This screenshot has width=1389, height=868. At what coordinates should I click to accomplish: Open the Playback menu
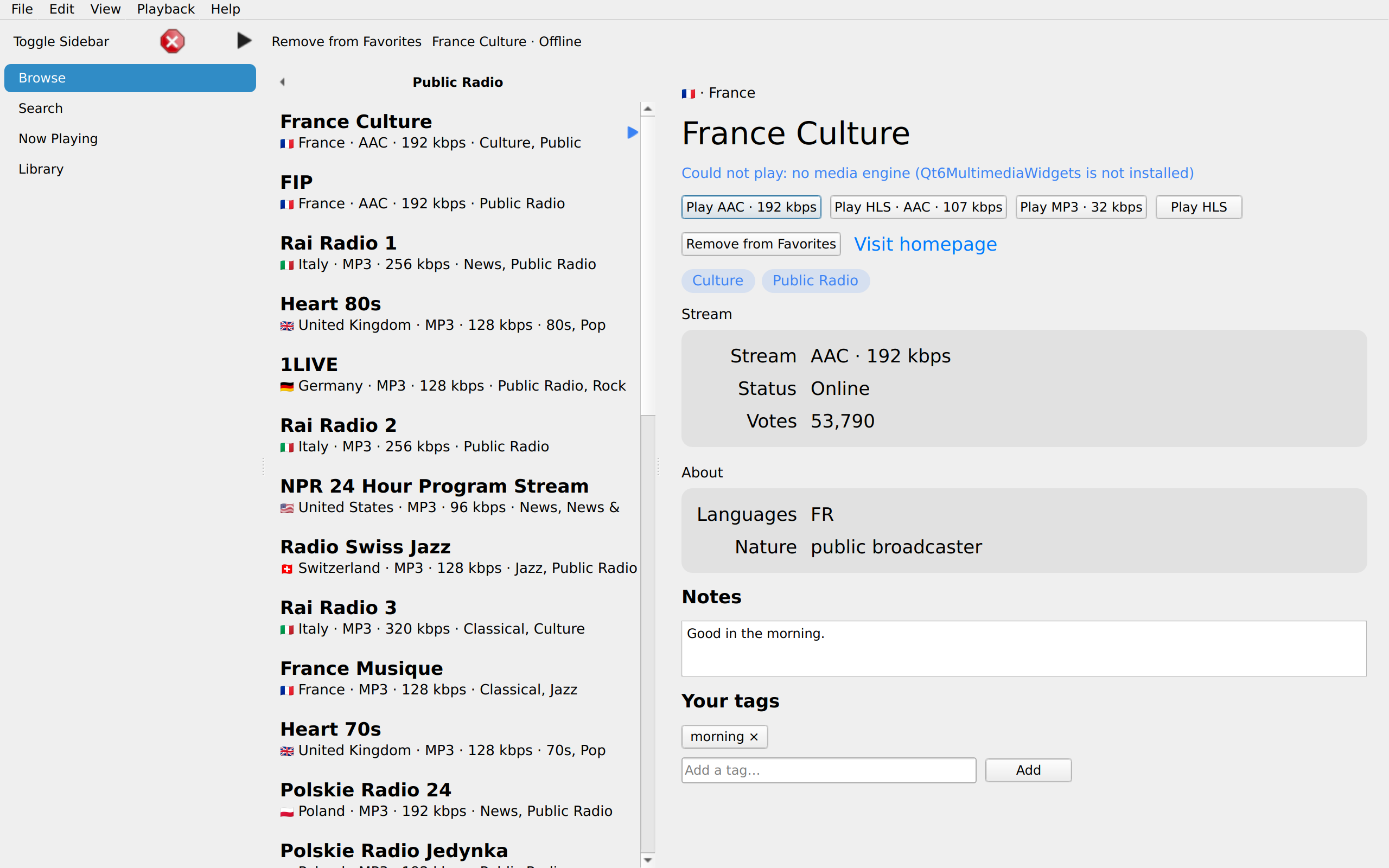[166, 9]
